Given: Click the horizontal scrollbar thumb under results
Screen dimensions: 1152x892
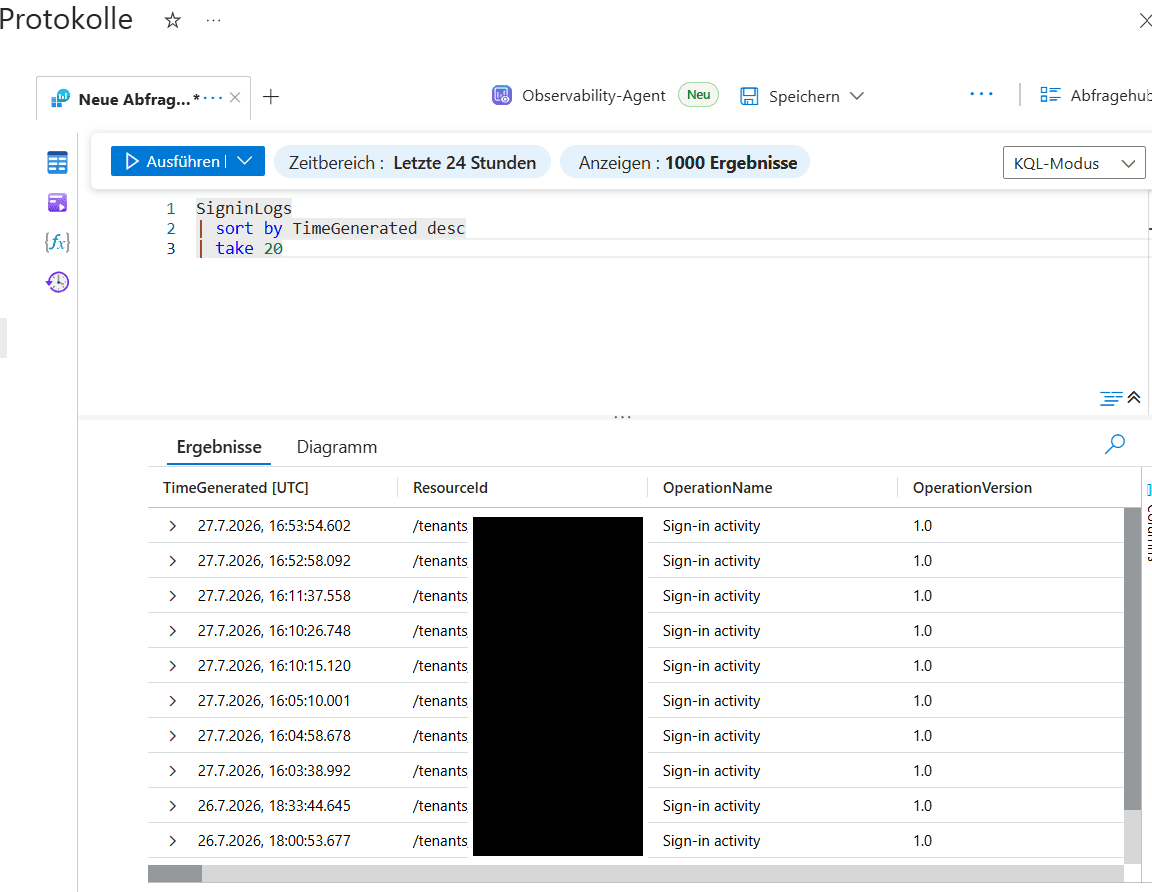Looking at the screenshot, I should point(175,874).
